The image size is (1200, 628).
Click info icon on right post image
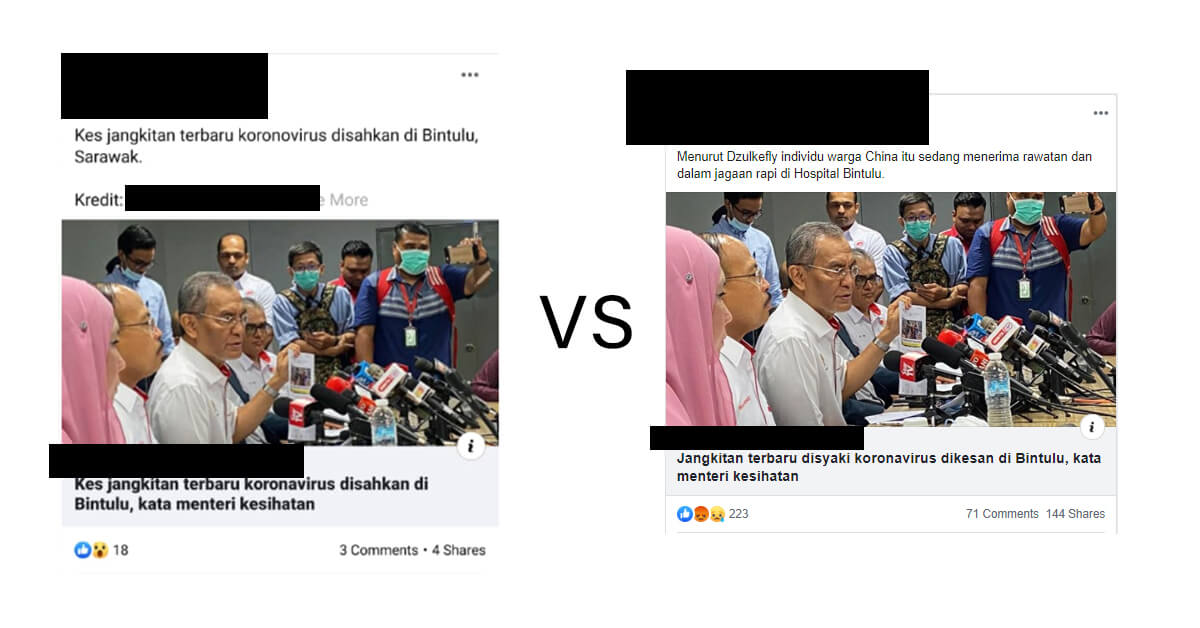[x=1091, y=428]
